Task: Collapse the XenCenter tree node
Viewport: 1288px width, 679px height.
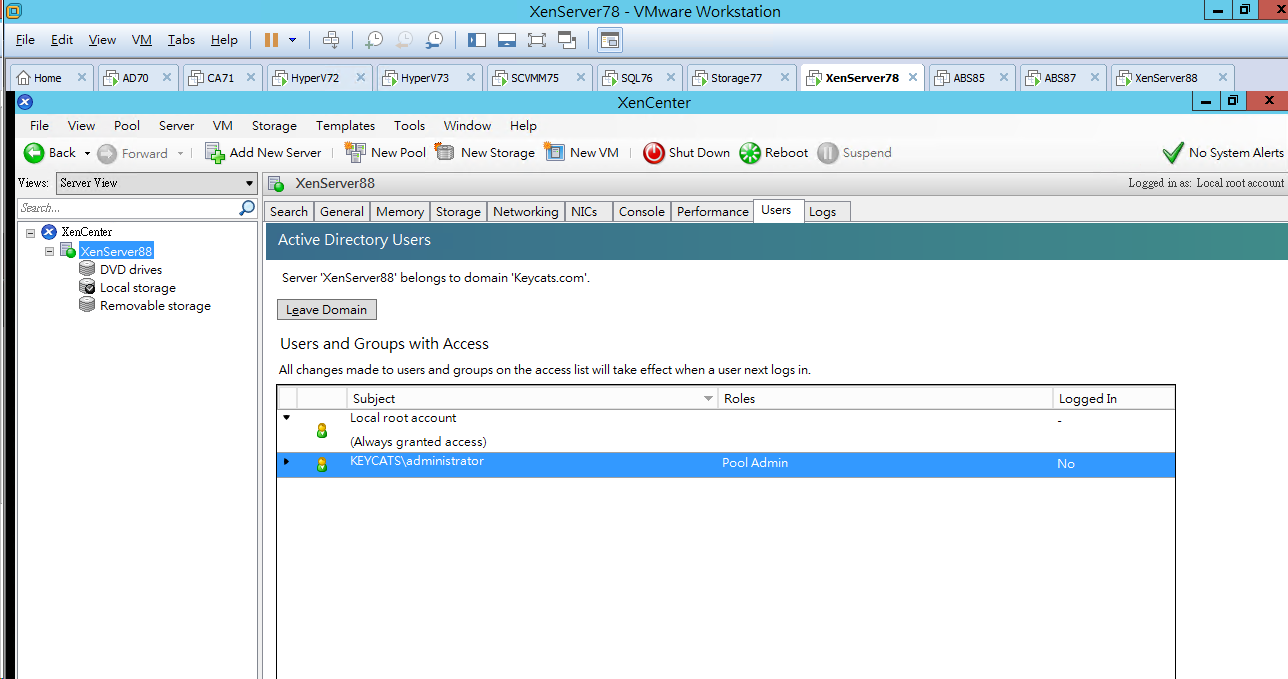Action: (x=31, y=232)
